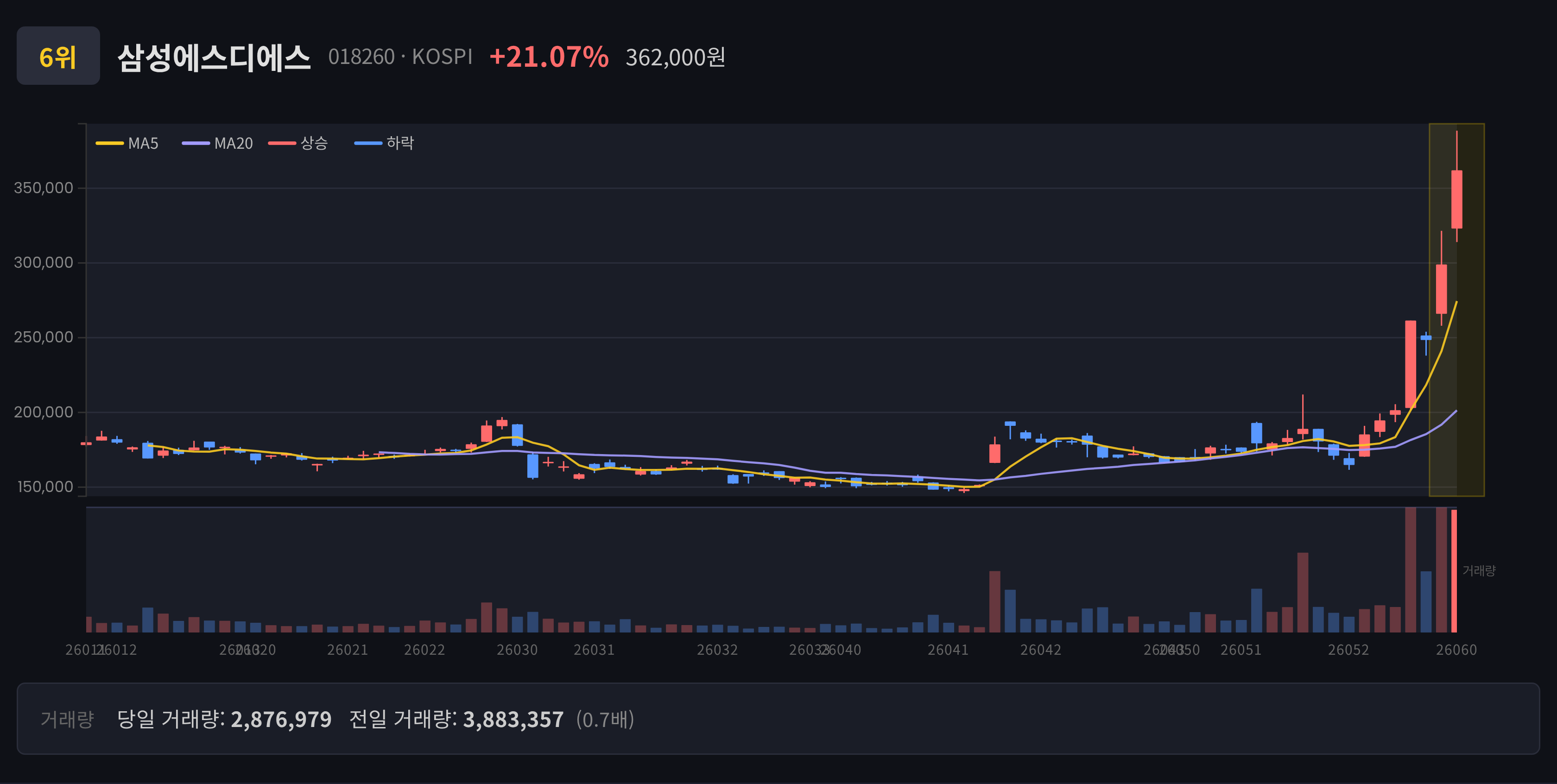
Task: Select the 삼성에스디에스 stock name
Action: click(214, 57)
